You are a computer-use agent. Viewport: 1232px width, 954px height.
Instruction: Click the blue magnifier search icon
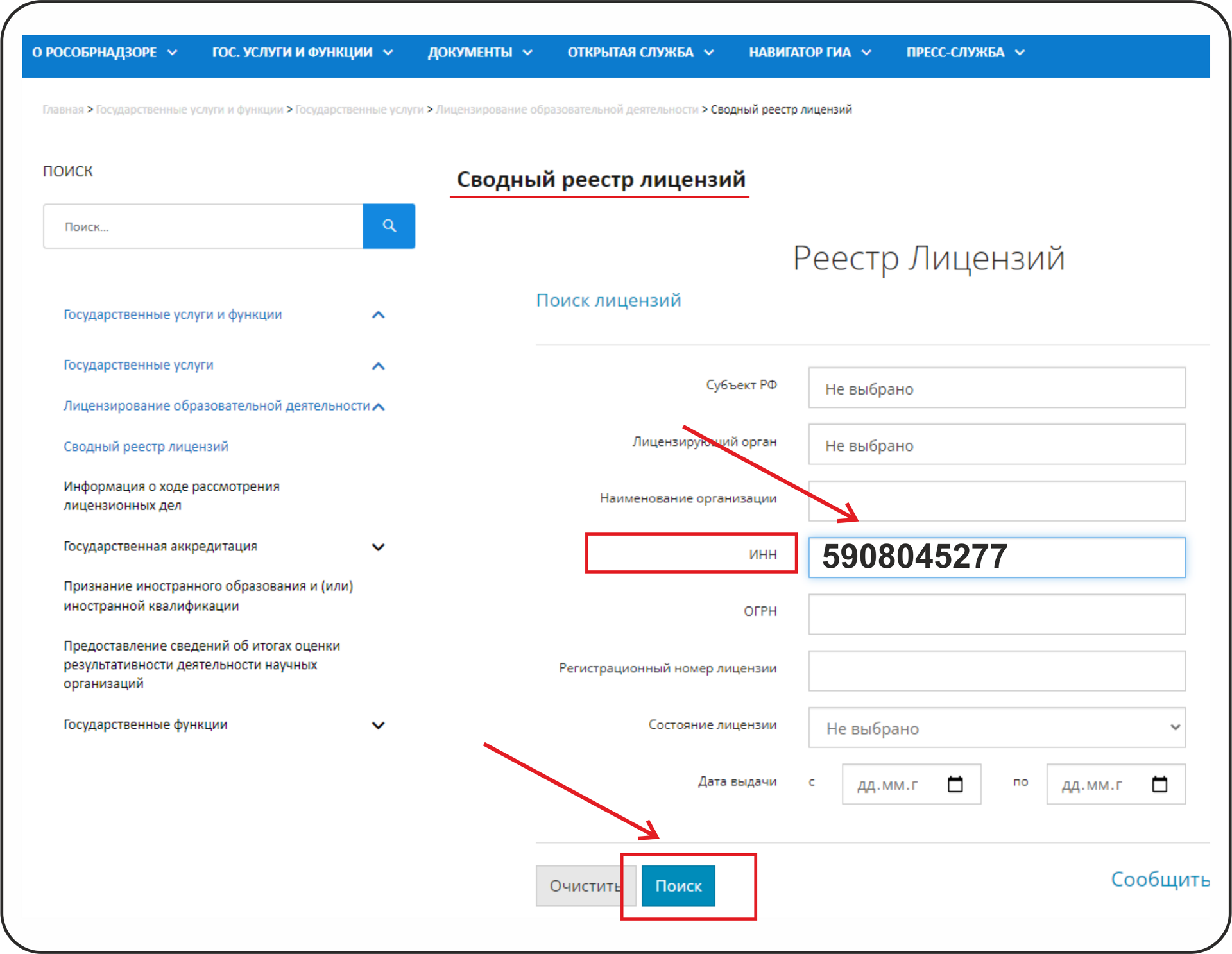point(389,226)
